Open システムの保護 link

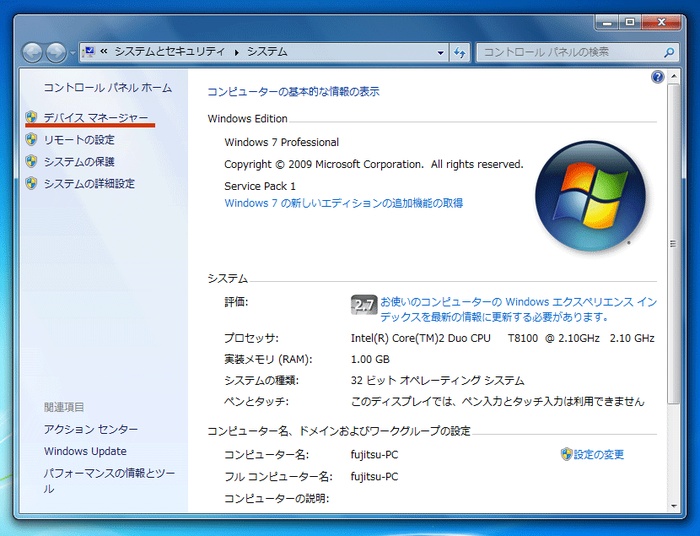pyautogui.click(x=79, y=162)
